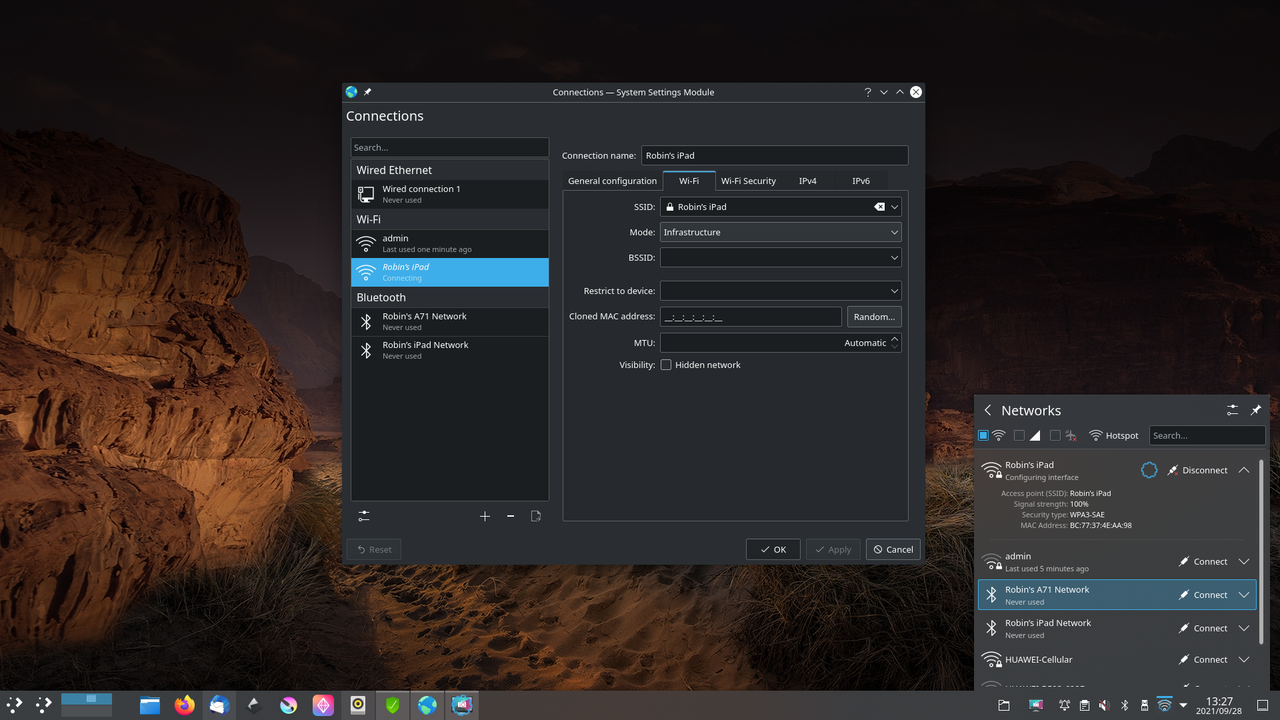This screenshot has width=1280, height=720.
Task: Export the selected connection
Action: coord(536,516)
